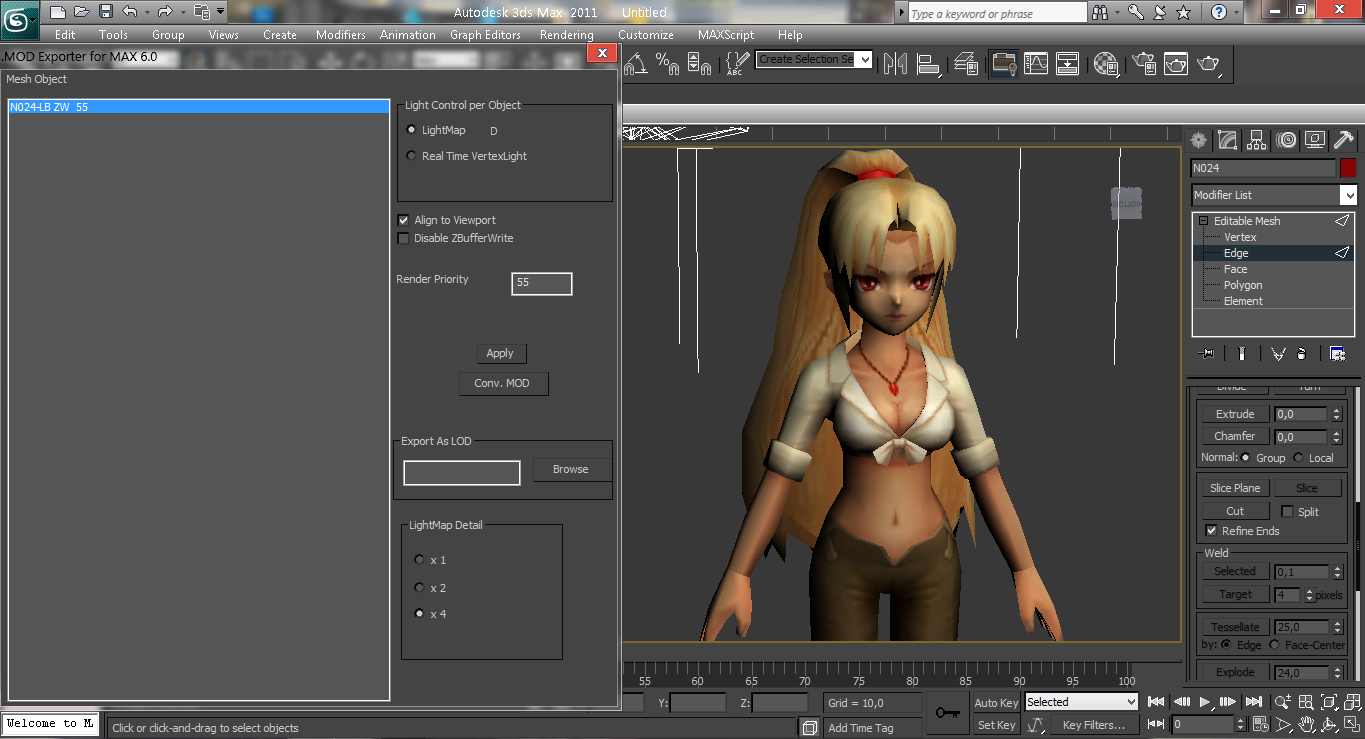Click the Save file icon
1365x739 pixels.
pyautogui.click(x=107, y=12)
